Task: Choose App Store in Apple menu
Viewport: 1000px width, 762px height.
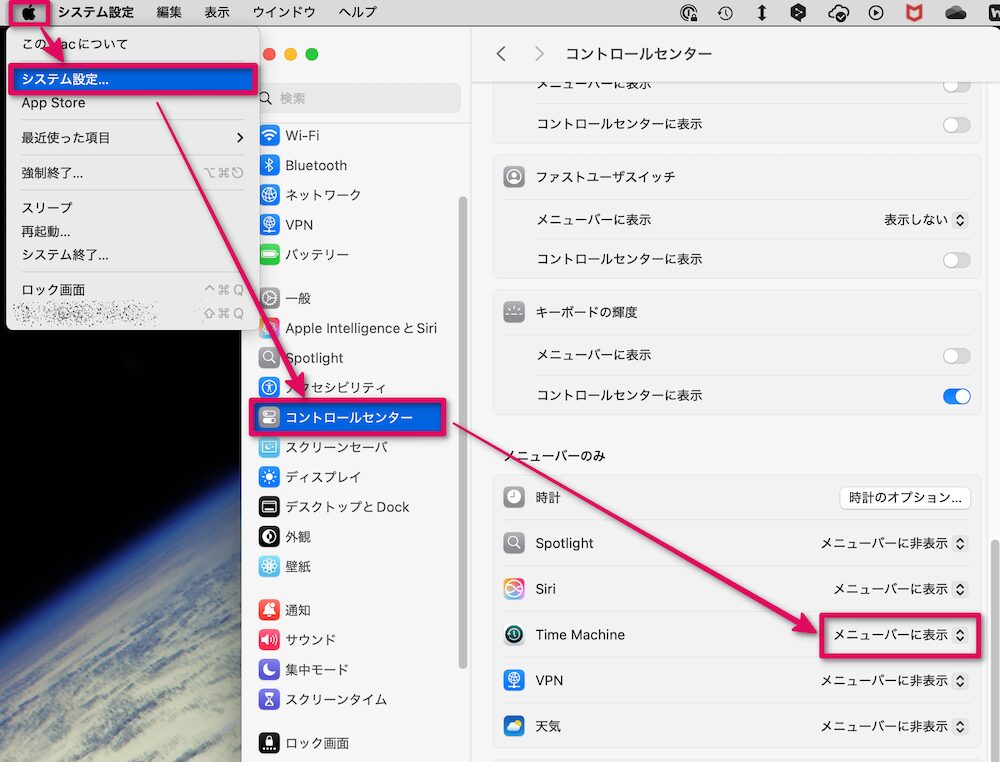Action: click(132, 103)
